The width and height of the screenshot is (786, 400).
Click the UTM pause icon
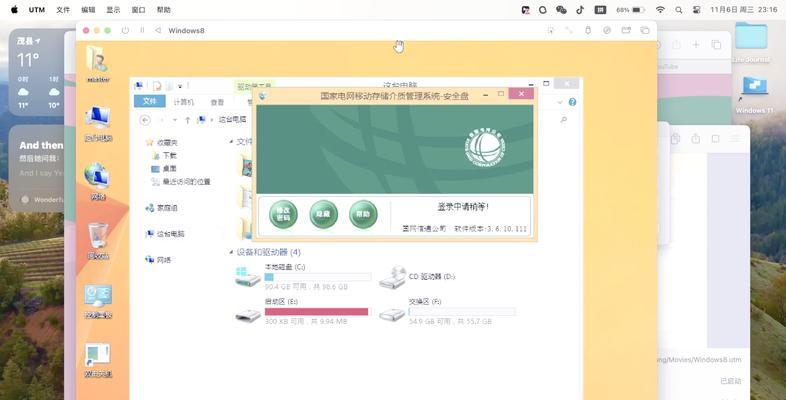pos(142,31)
